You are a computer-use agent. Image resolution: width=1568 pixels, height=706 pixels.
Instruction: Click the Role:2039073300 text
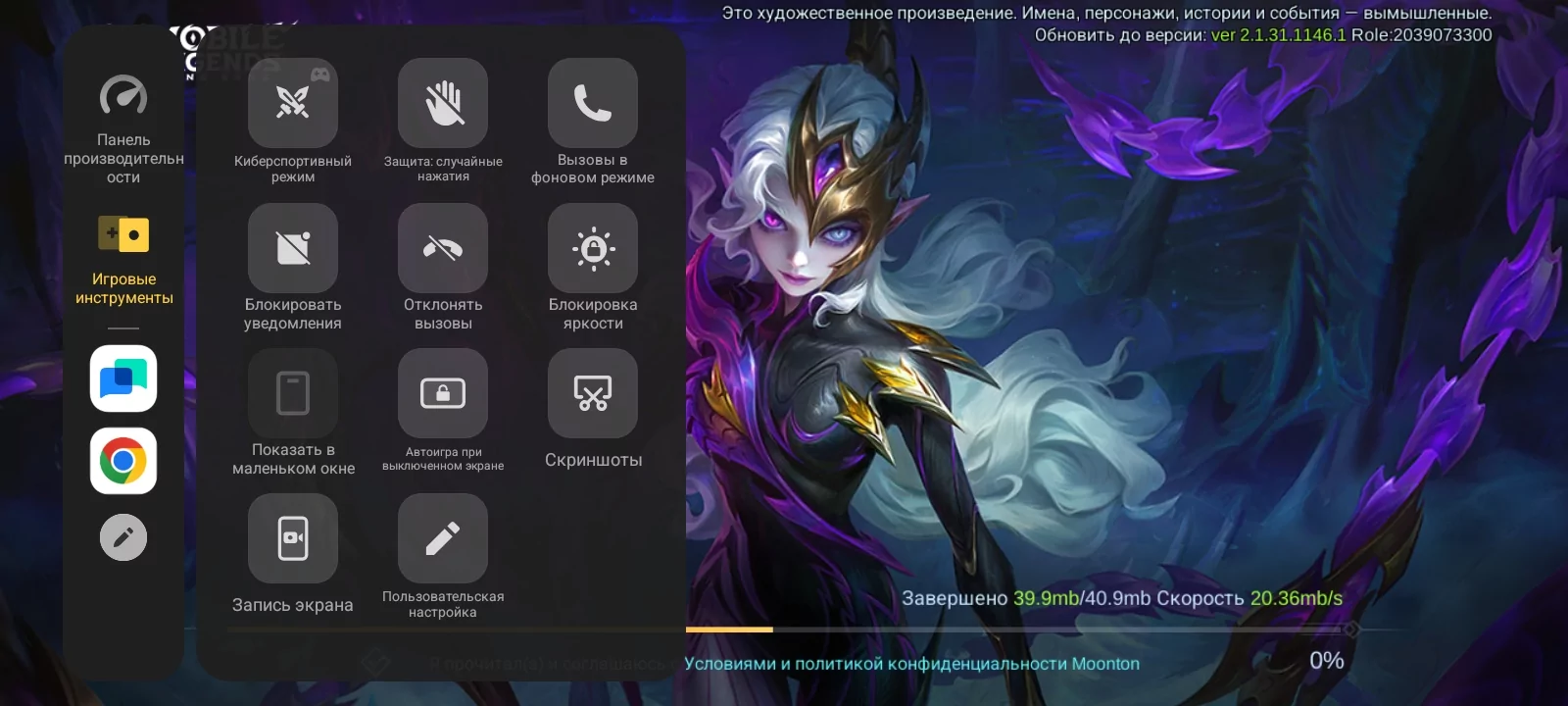pos(1422,35)
